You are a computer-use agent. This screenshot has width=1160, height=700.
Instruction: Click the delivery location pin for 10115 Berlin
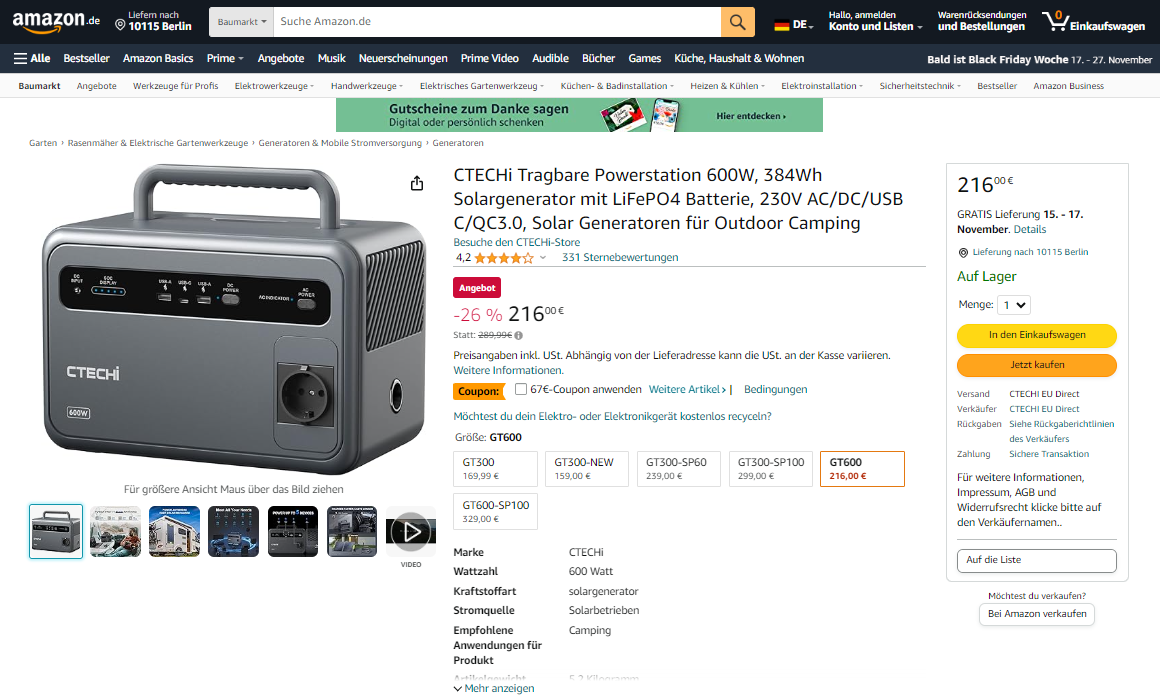120,25
